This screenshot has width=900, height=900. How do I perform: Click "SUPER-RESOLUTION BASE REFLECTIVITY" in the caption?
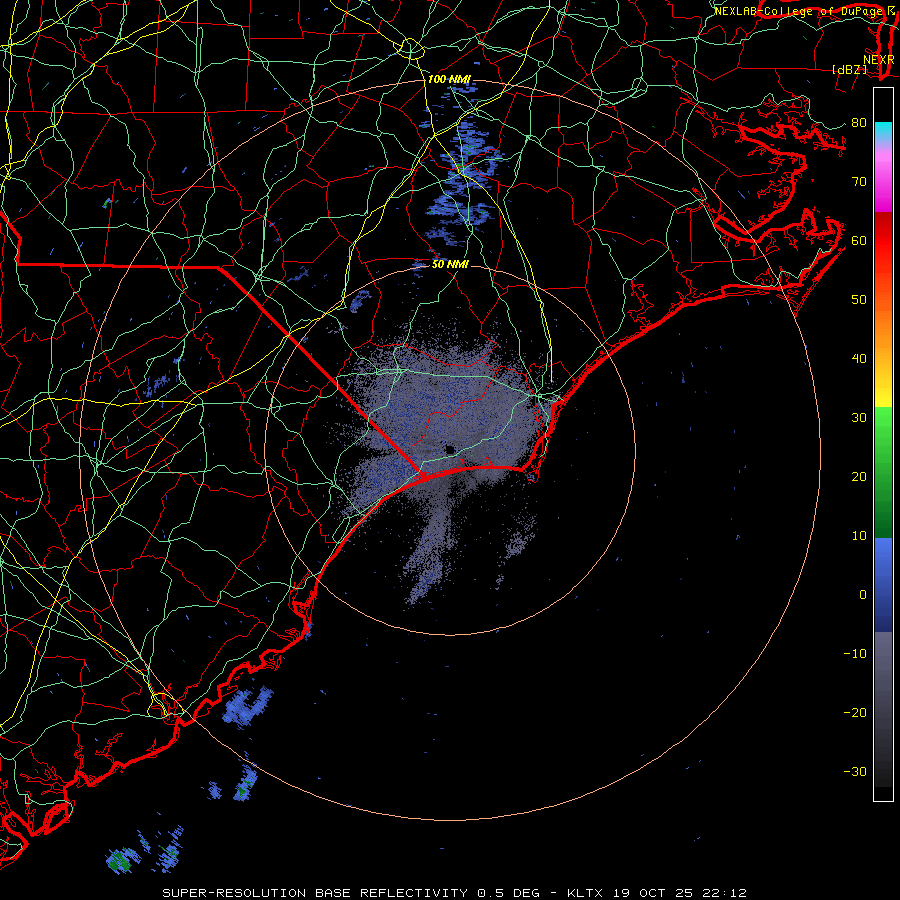pyautogui.click(x=315, y=893)
